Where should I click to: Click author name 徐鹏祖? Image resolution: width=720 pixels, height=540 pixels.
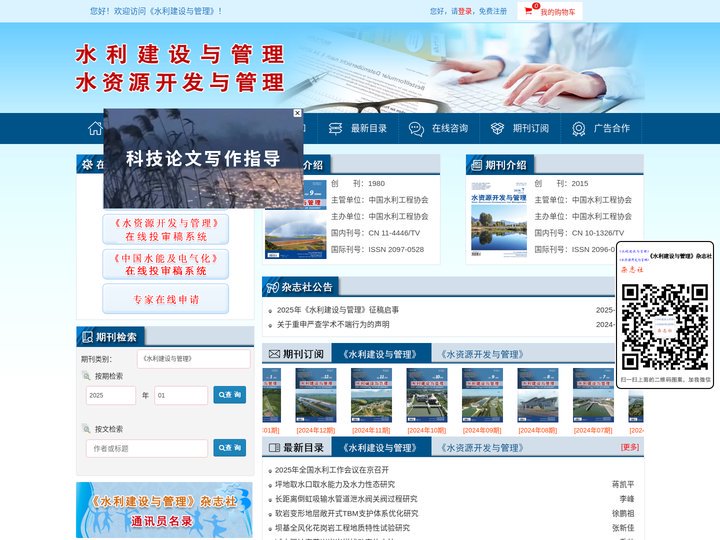623,514
